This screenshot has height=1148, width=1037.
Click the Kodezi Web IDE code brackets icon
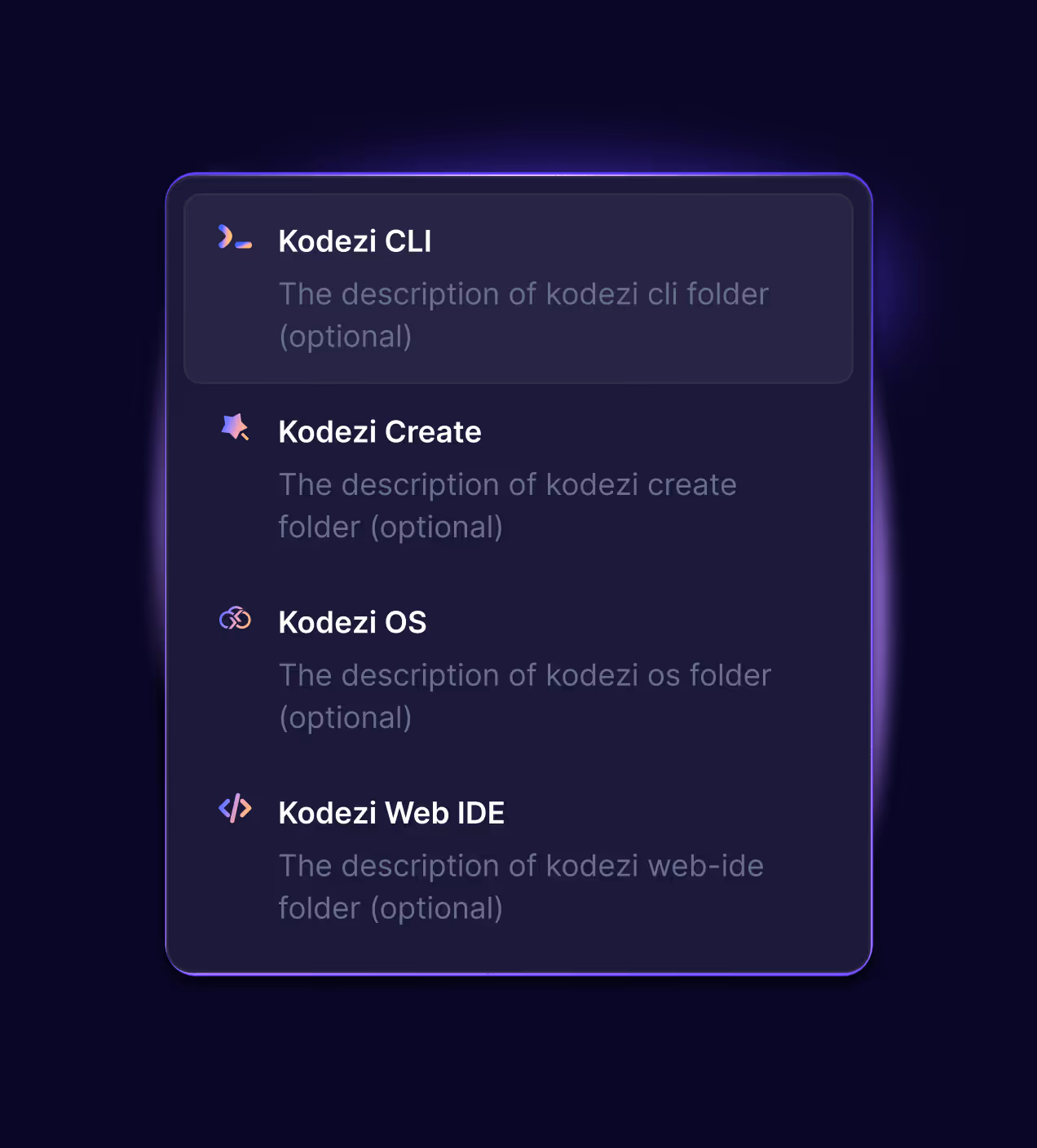234,810
